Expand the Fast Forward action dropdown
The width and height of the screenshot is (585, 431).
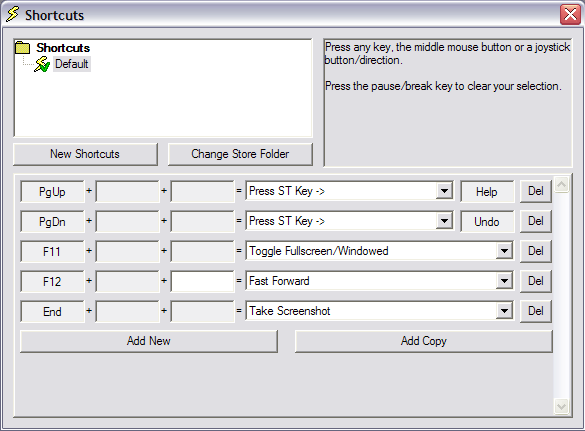click(x=504, y=281)
